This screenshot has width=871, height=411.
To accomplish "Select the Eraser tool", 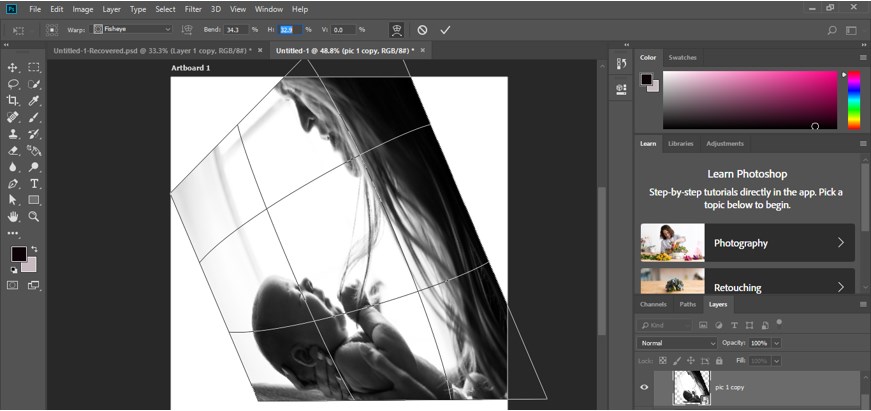I will click(x=12, y=151).
